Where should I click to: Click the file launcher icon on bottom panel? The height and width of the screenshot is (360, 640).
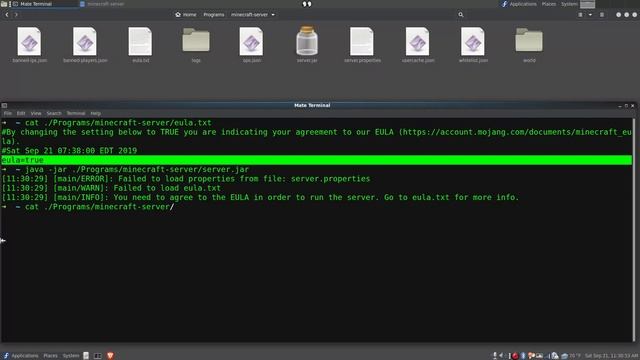click(86, 356)
